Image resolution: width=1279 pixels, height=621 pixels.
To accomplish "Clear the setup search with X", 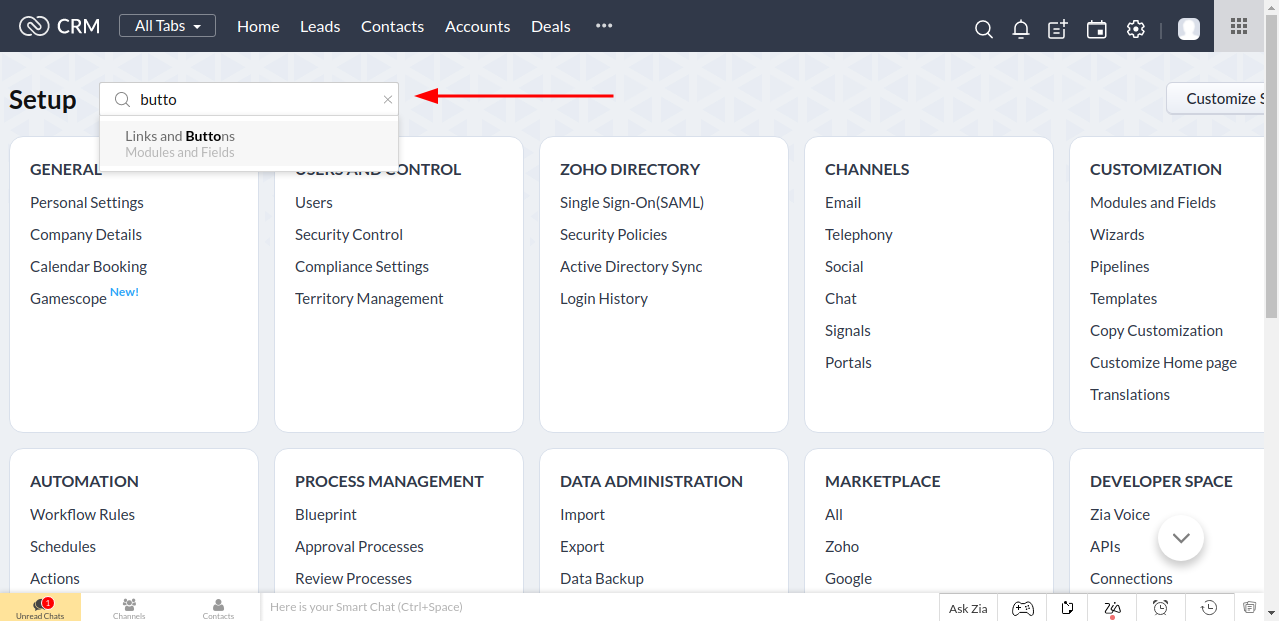I will pyautogui.click(x=388, y=99).
